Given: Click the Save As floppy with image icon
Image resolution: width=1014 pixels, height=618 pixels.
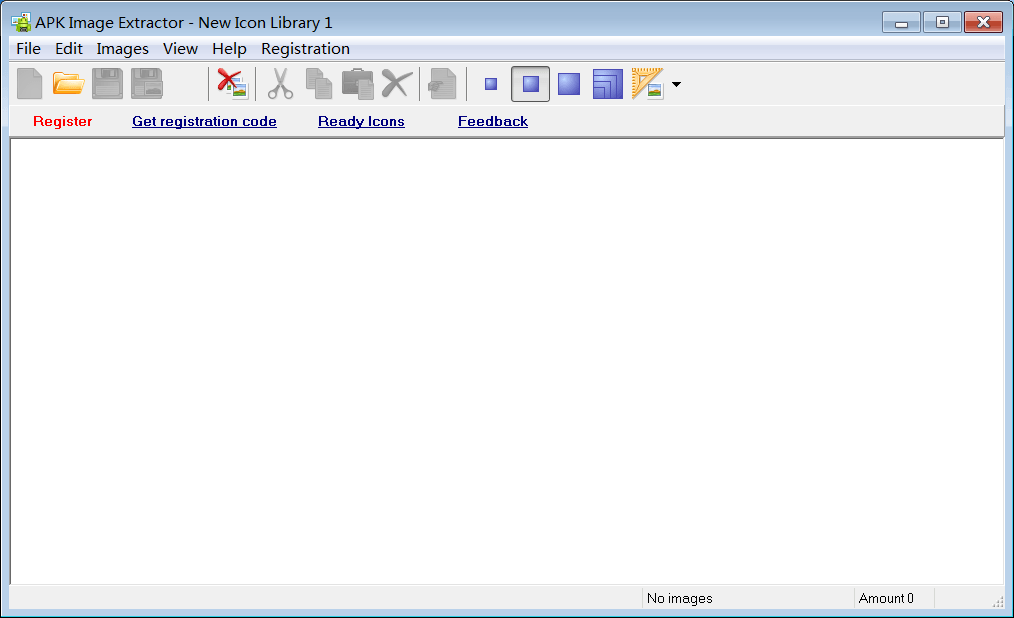Looking at the screenshot, I should [147, 84].
